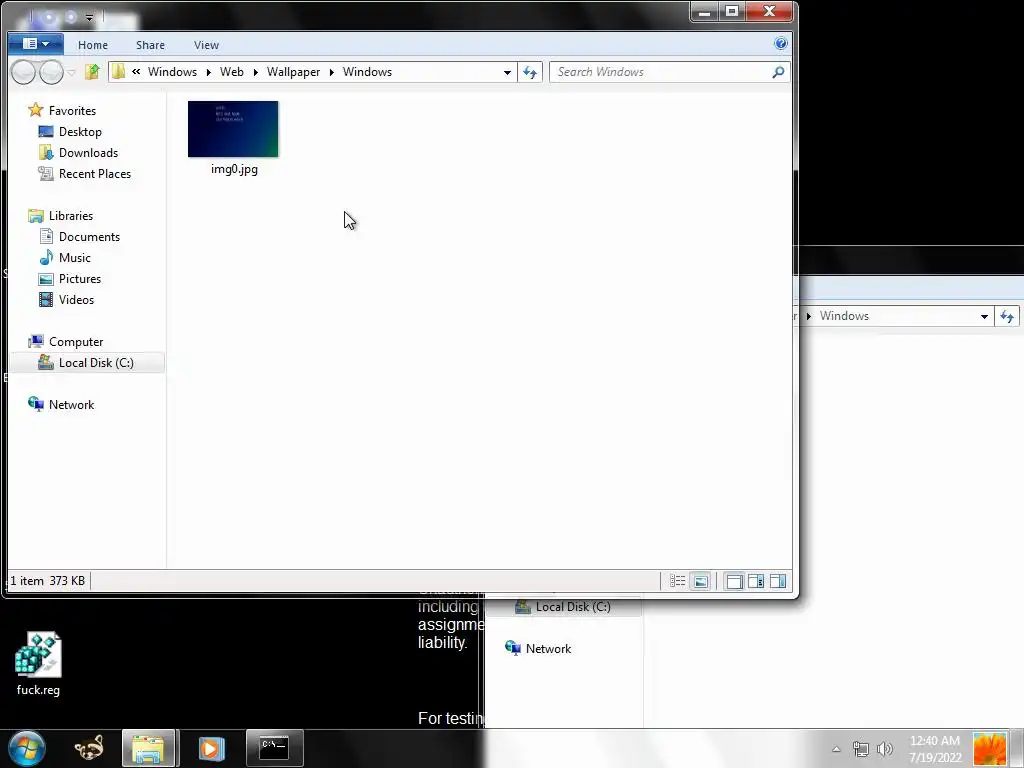
Task: Click the search magnifier icon
Action: pos(778,72)
